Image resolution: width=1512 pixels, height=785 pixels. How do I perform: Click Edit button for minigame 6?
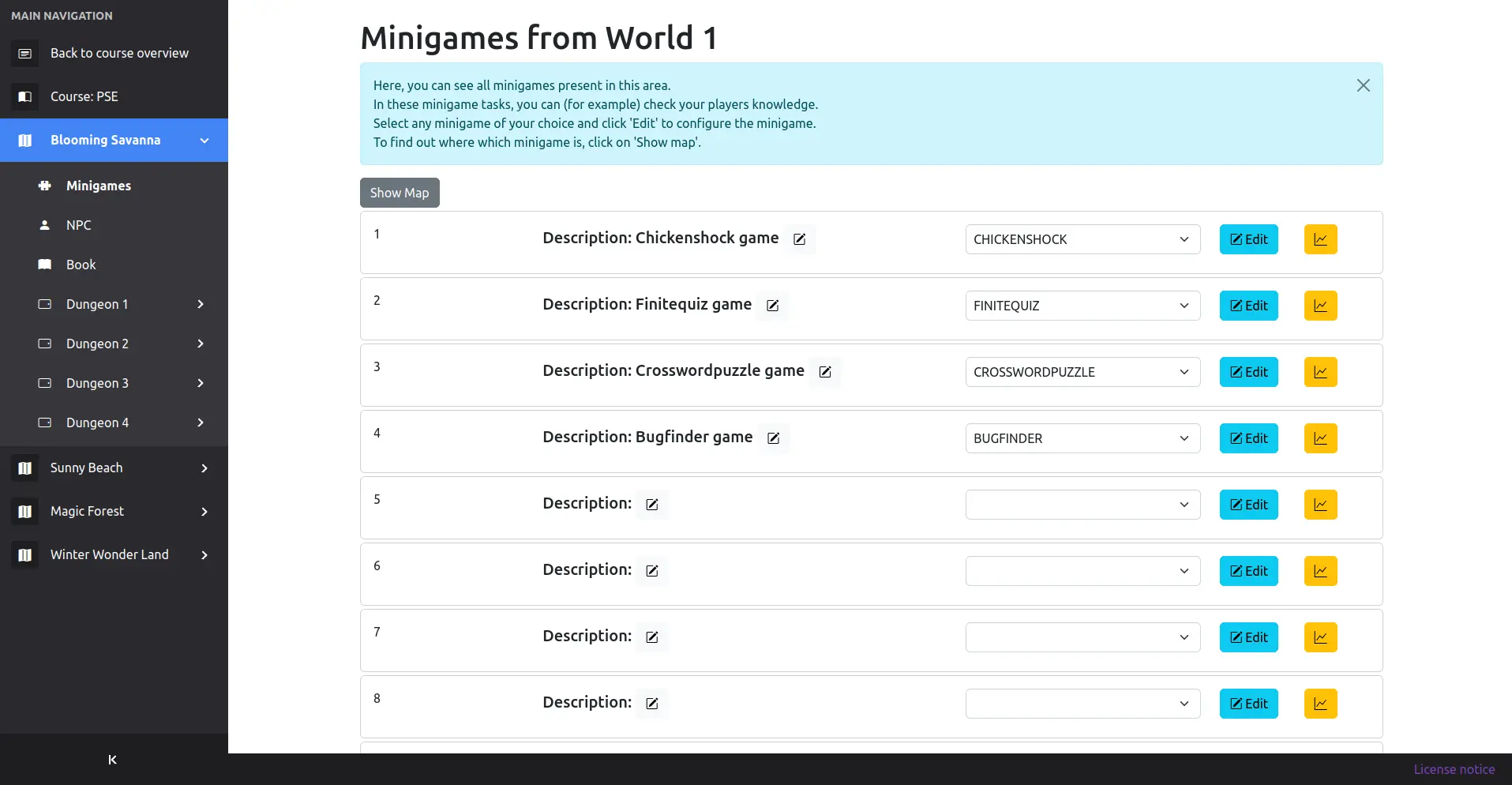(x=1248, y=571)
